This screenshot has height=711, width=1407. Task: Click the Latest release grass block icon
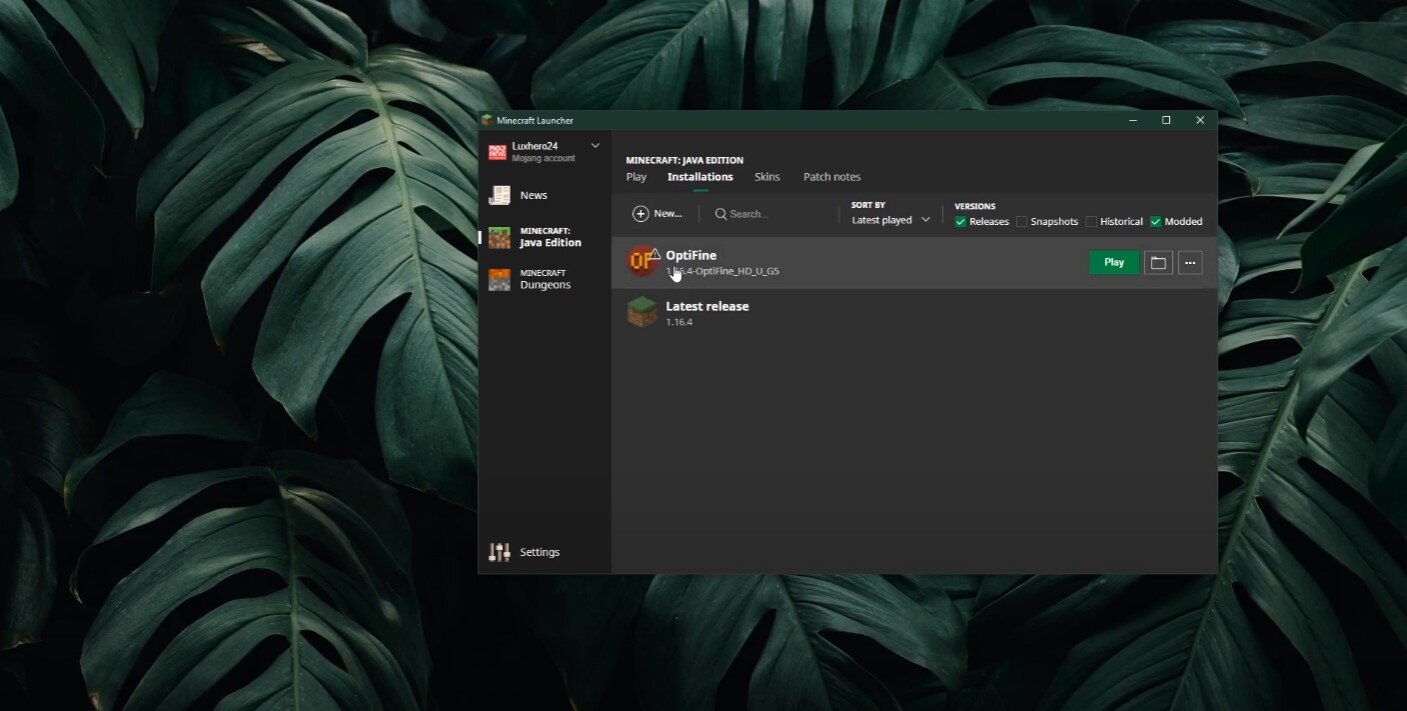pyautogui.click(x=641, y=312)
